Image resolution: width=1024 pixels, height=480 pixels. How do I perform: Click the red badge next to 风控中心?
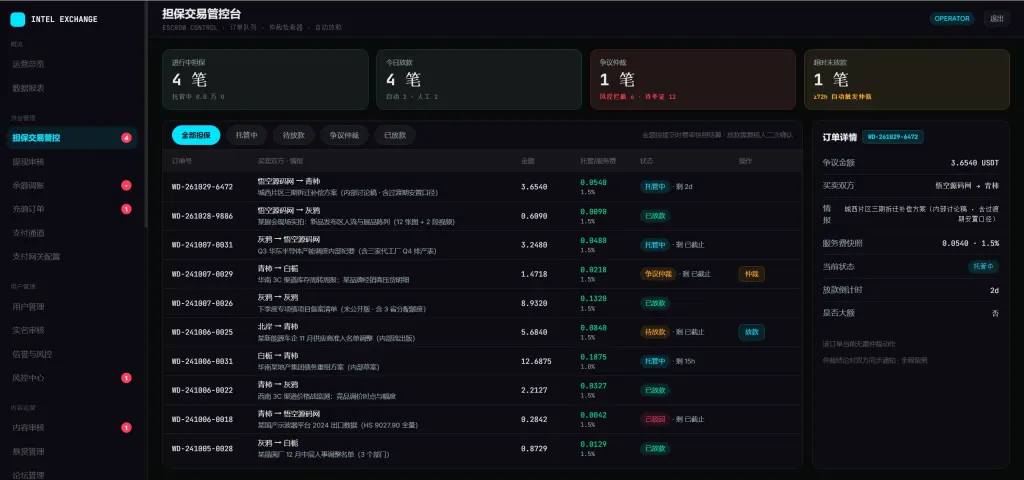click(x=126, y=377)
